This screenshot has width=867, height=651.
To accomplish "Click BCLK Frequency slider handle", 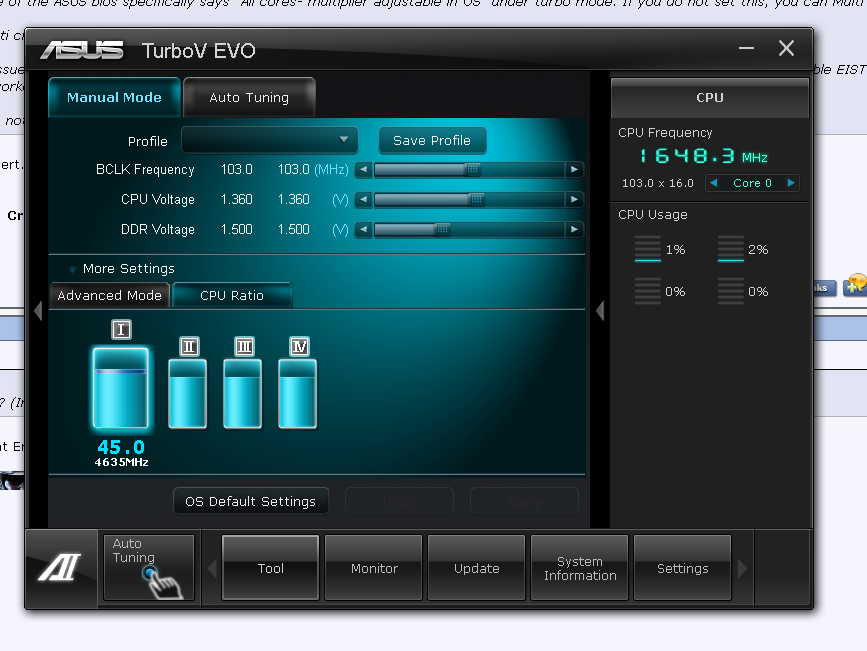I will click(x=472, y=169).
